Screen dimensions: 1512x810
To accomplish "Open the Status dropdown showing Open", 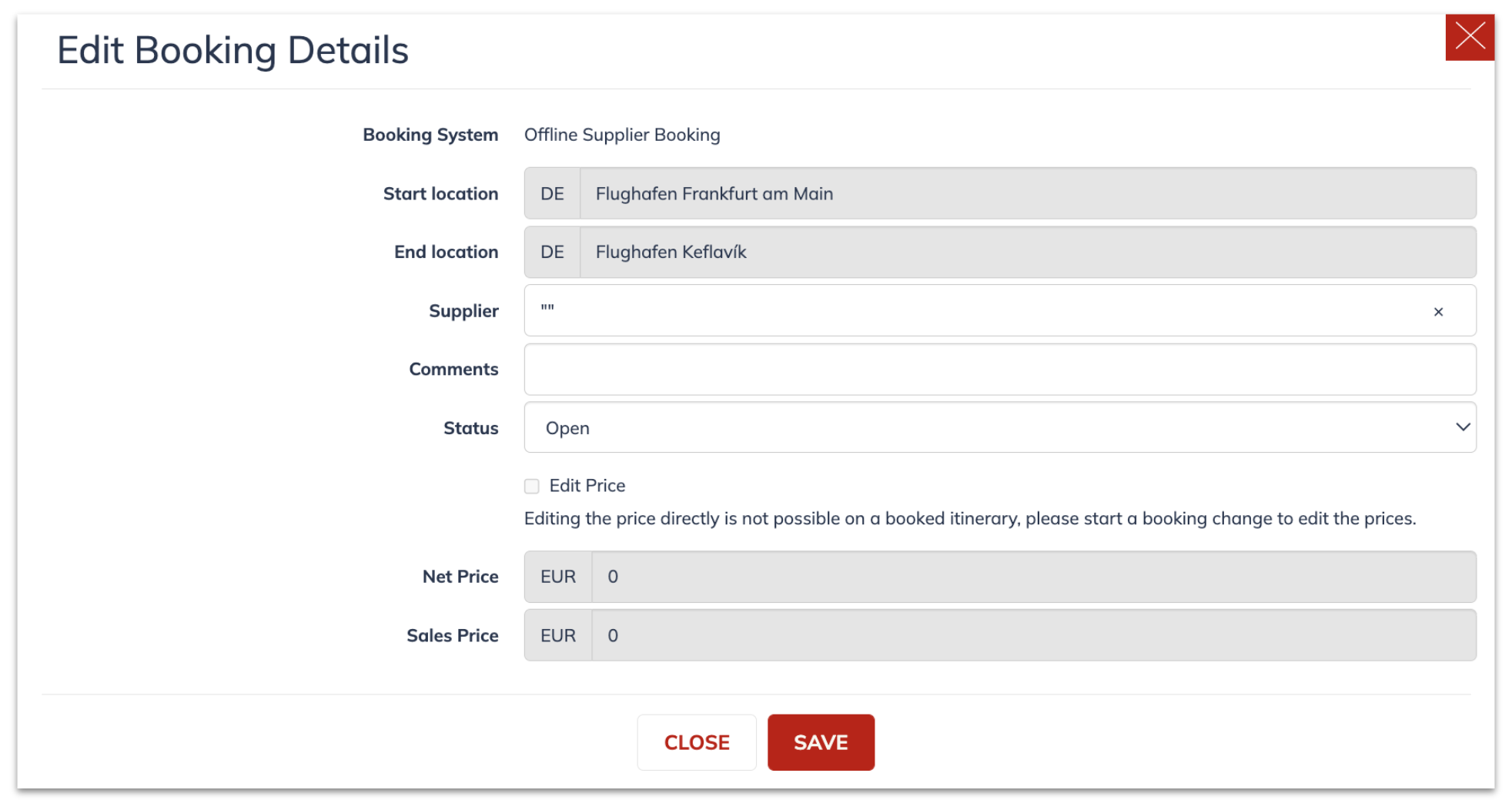I will point(999,427).
